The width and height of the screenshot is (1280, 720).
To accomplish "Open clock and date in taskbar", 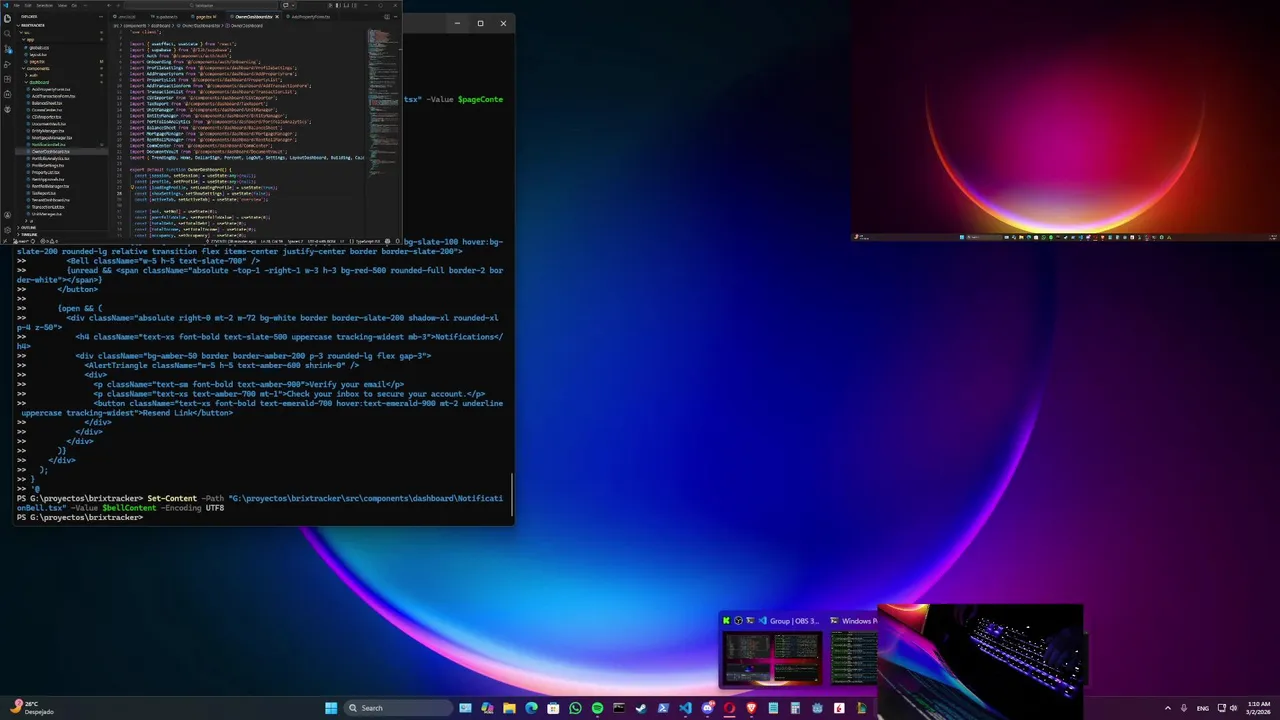I will coord(1260,708).
